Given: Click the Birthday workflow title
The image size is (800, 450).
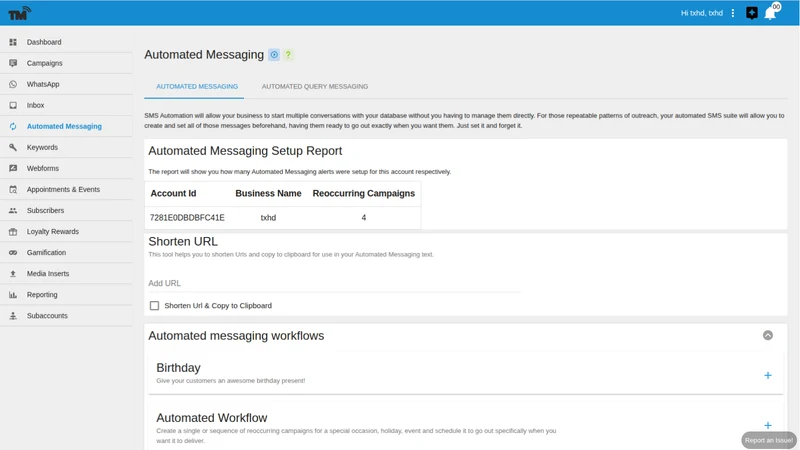Looking at the screenshot, I should coord(178,368).
